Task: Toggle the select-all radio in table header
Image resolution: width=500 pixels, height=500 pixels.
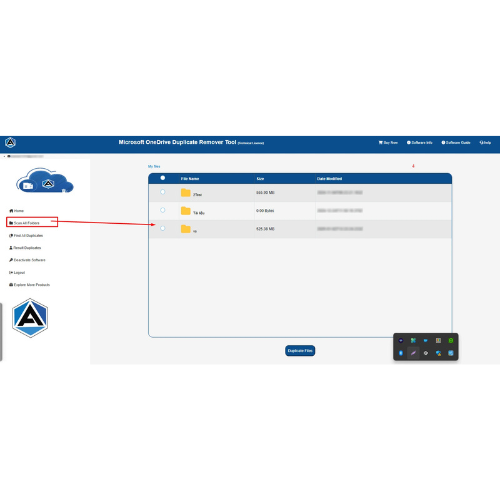Action: 163,178
